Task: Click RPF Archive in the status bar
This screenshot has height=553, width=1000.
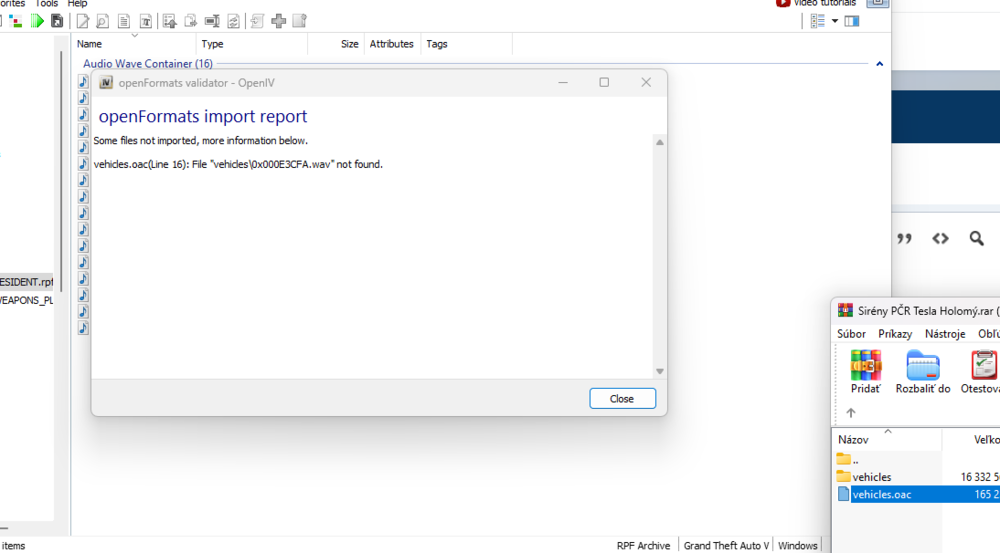Action: pos(643,546)
